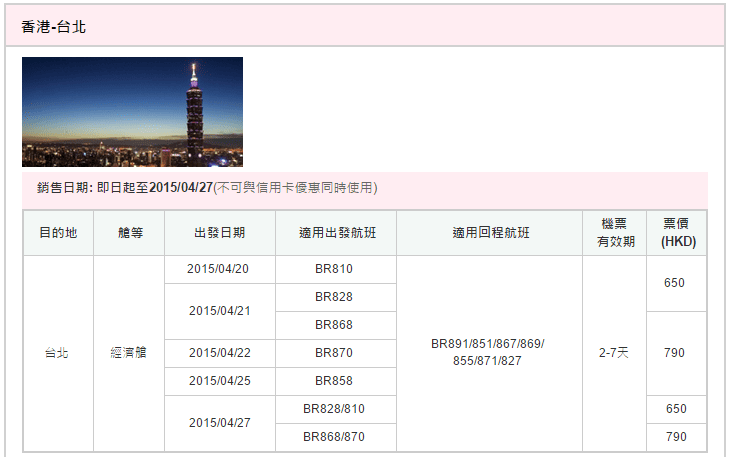Click the 目的地 column header
Image resolution: width=731 pixels, height=457 pixels.
tap(58, 233)
